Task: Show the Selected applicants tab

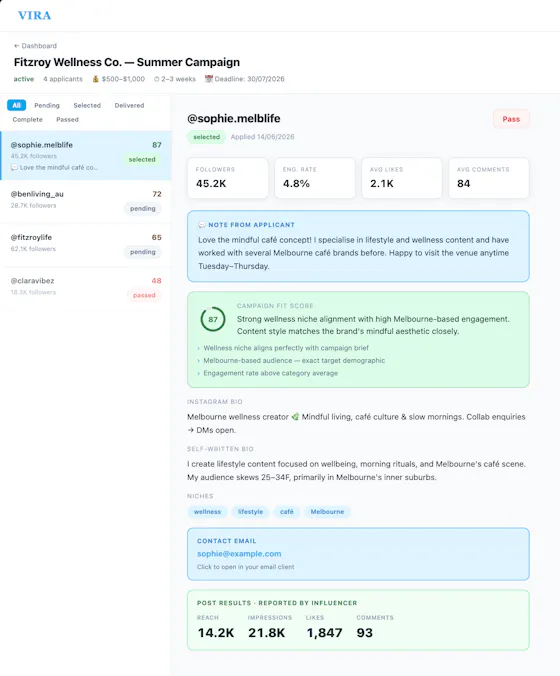Action: point(87,105)
